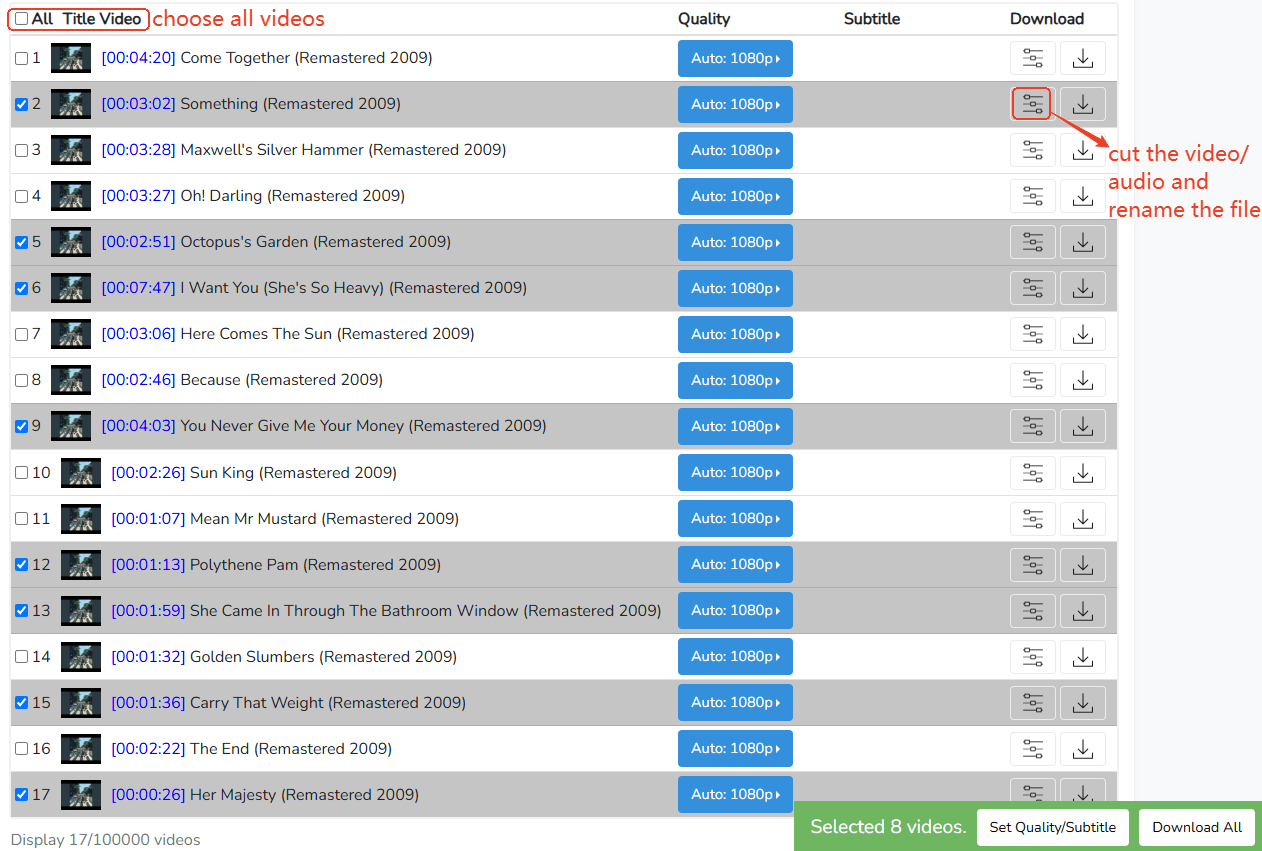This screenshot has width=1262, height=851.
Task: Open settings icon for Polythene Pam
Action: coord(1032,565)
